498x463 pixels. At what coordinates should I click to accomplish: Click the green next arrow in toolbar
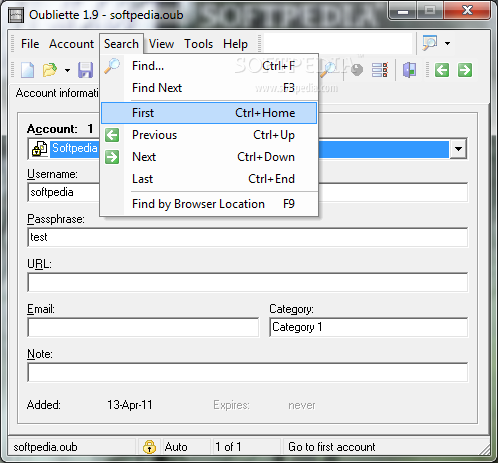(465, 70)
